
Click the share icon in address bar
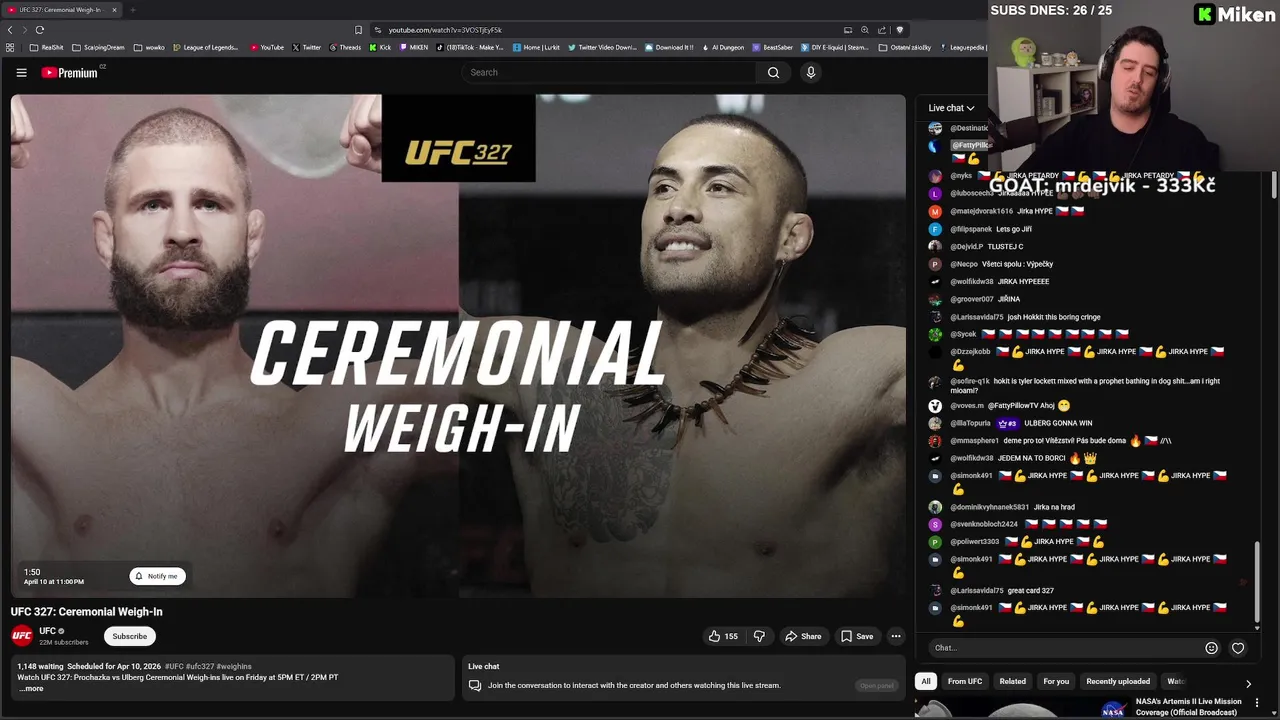pyautogui.click(x=882, y=30)
